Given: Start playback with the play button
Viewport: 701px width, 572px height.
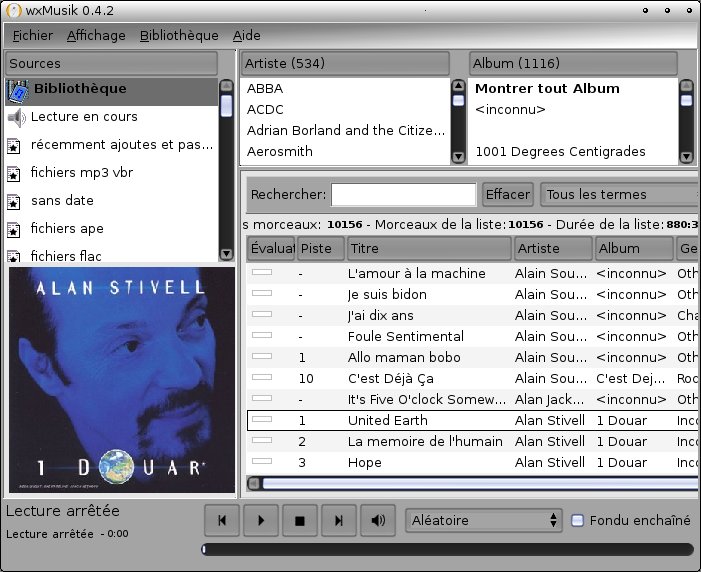Looking at the screenshot, I should (x=261, y=520).
